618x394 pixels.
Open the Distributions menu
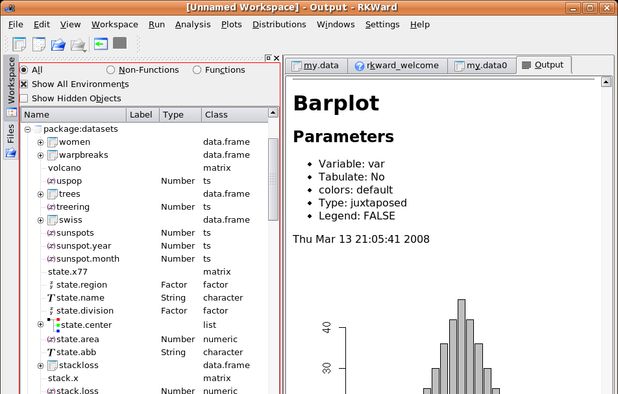[279, 24]
